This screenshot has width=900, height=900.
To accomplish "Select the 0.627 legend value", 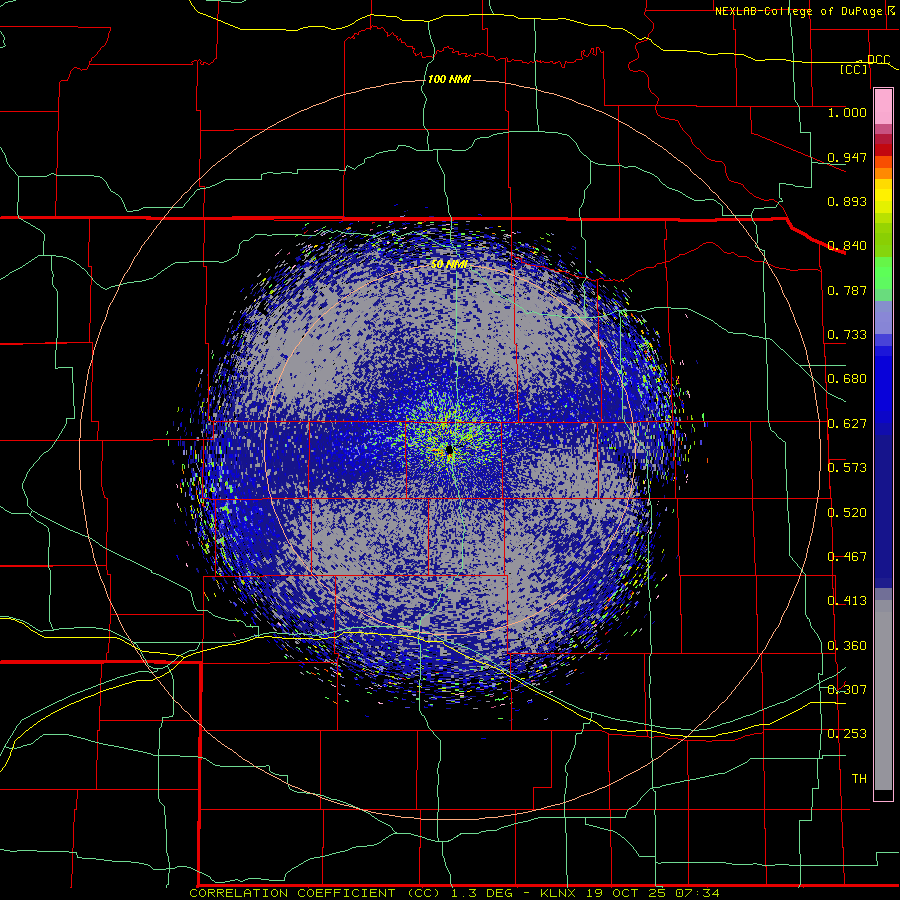I will click(x=847, y=424).
